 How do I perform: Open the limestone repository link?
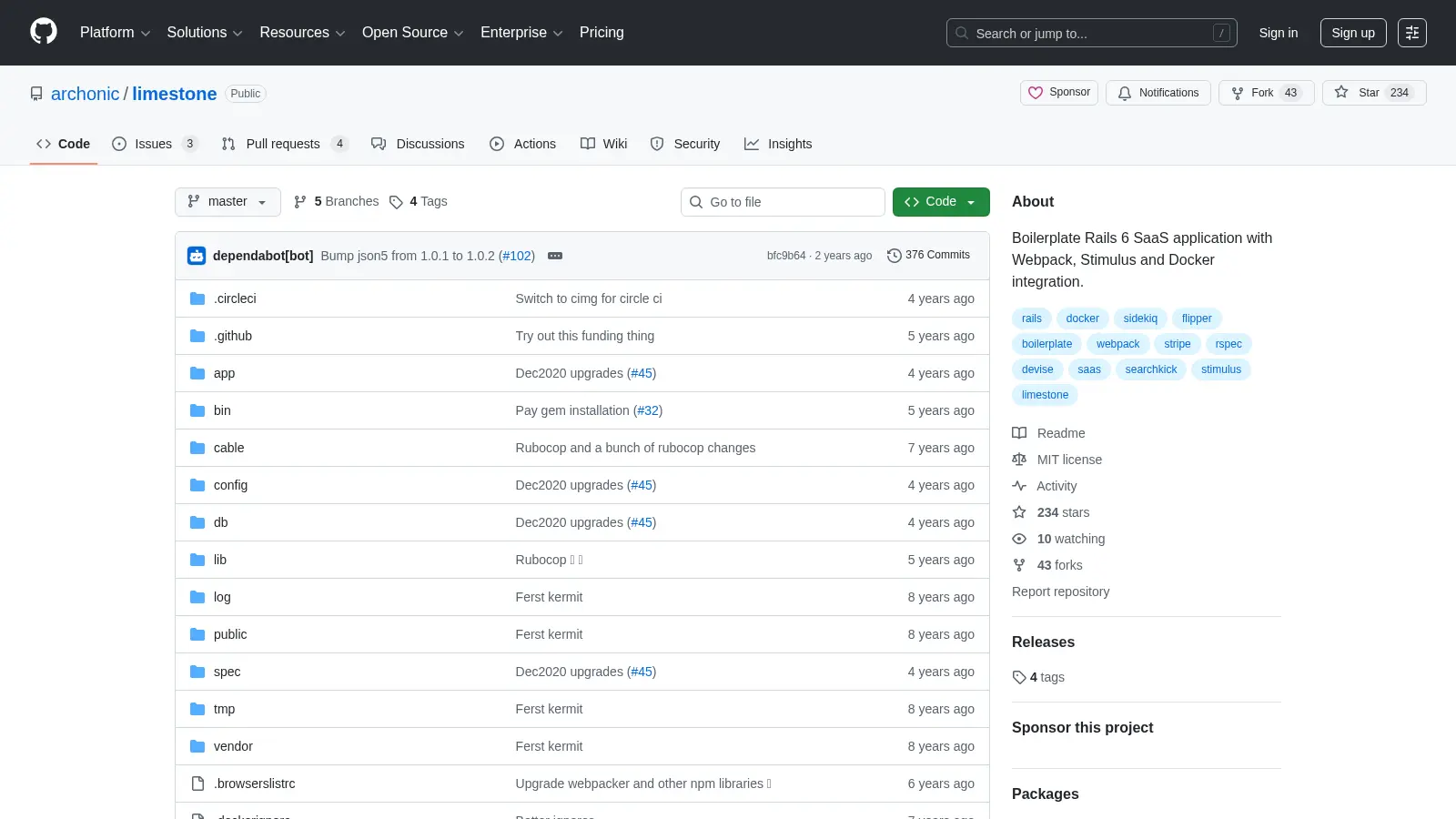point(175,94)
